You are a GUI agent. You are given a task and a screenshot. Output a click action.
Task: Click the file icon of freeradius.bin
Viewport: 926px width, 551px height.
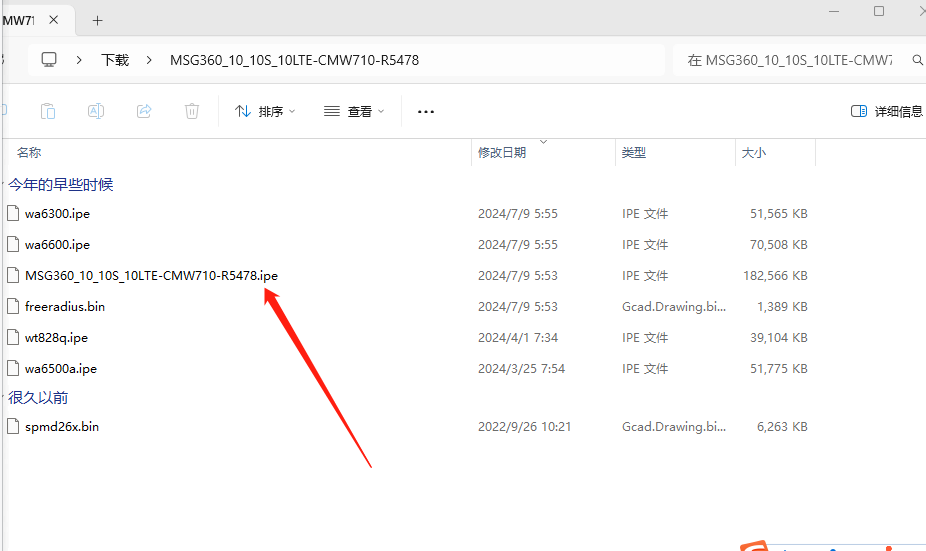tap(13, 306)
